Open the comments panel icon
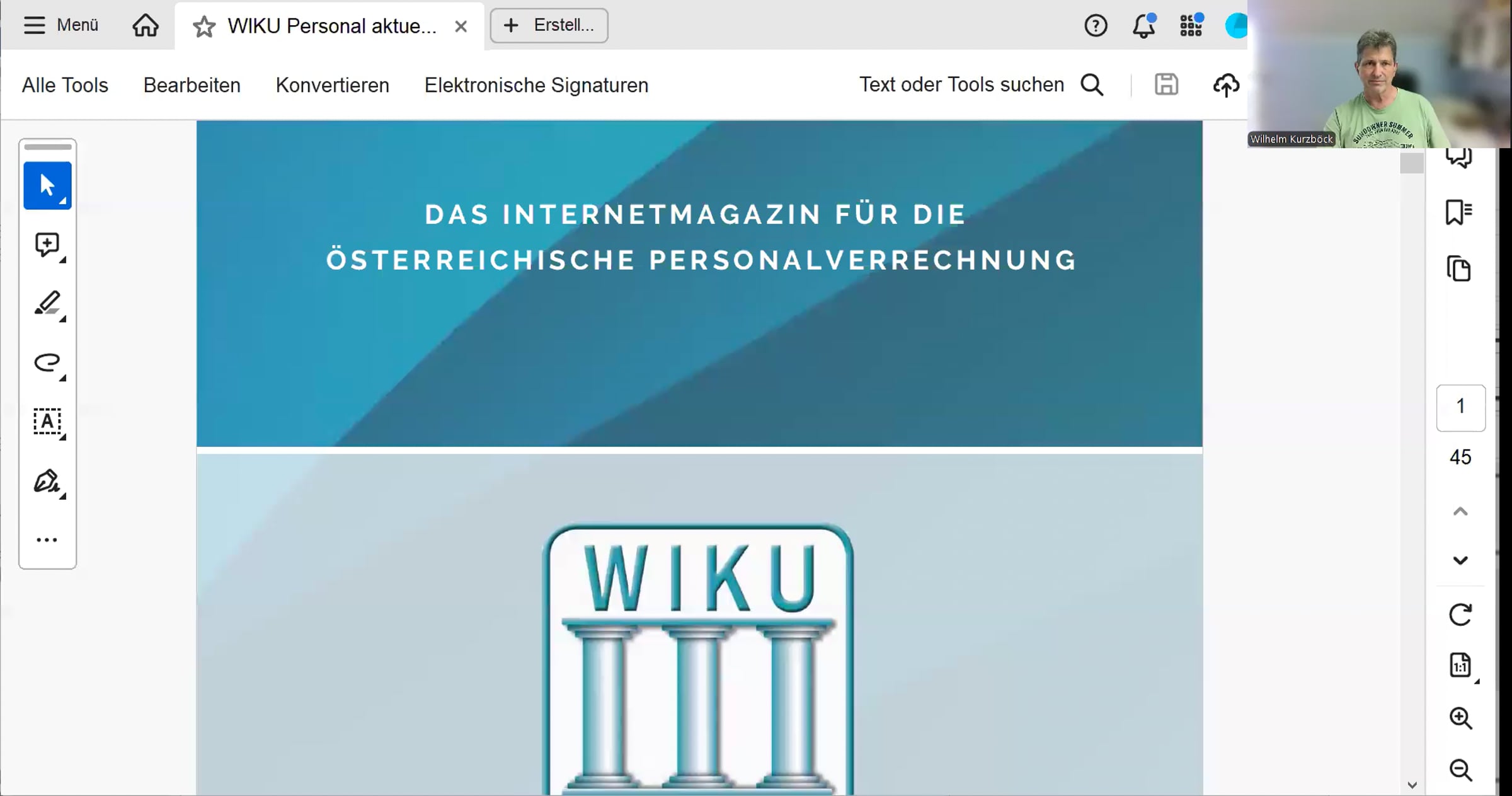 point(1458,158)
